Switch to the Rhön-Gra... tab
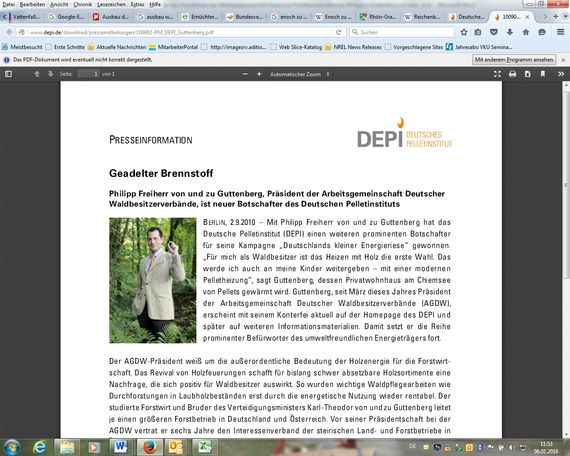Image resolution: width=570 pixels, height=456 pixels. tap(378, 17)
